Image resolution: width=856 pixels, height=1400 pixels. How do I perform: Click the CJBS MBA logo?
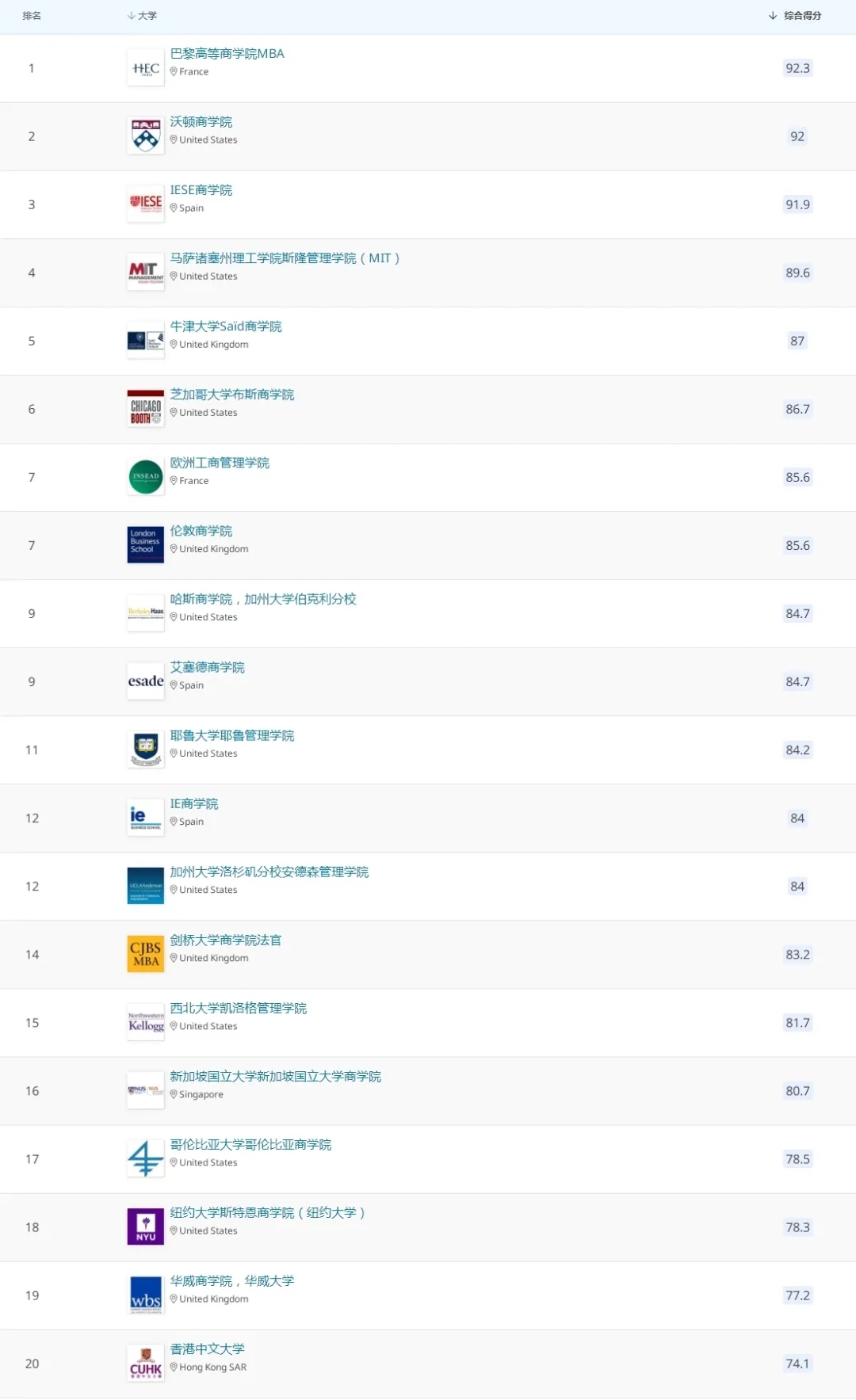(x=146, y=954)
